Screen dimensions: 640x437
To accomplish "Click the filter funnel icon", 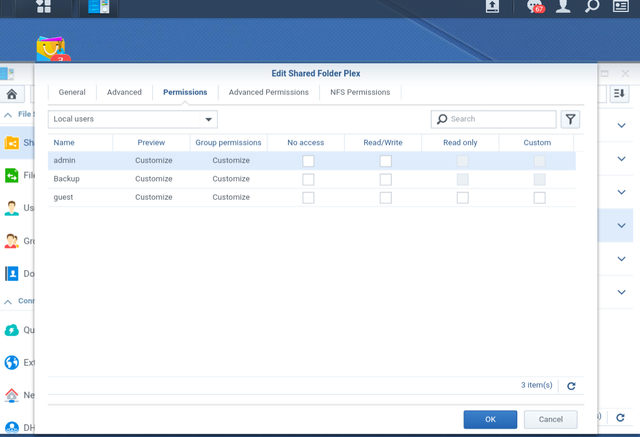I will click(x=570, y=119).
